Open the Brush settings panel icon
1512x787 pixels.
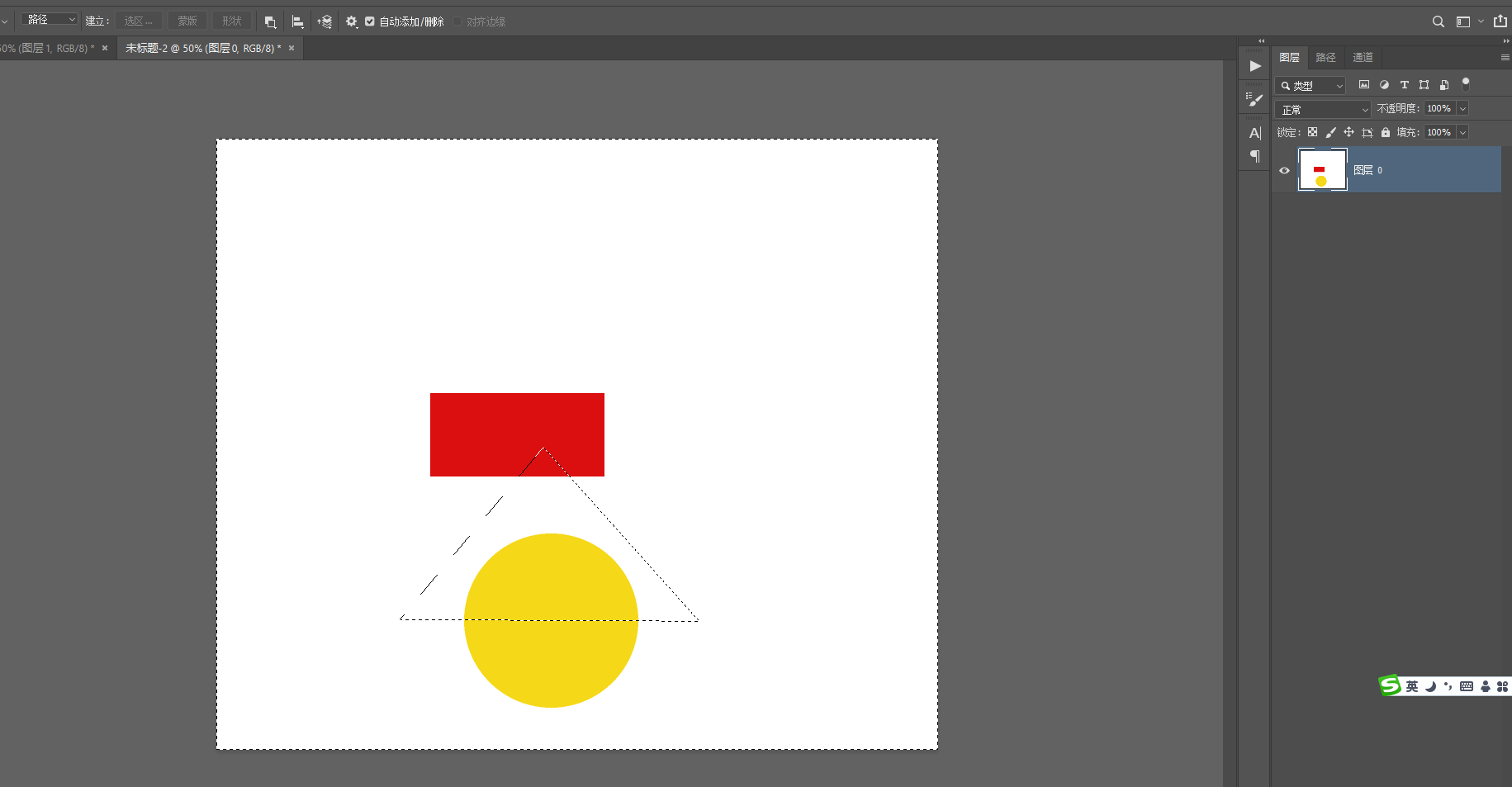click(1255, 100)
